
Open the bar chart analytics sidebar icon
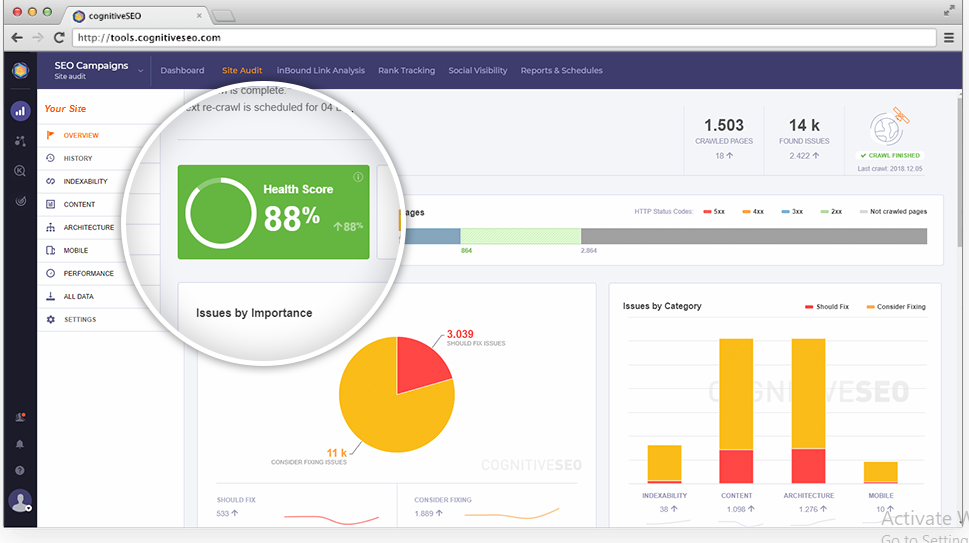[20, 111]
